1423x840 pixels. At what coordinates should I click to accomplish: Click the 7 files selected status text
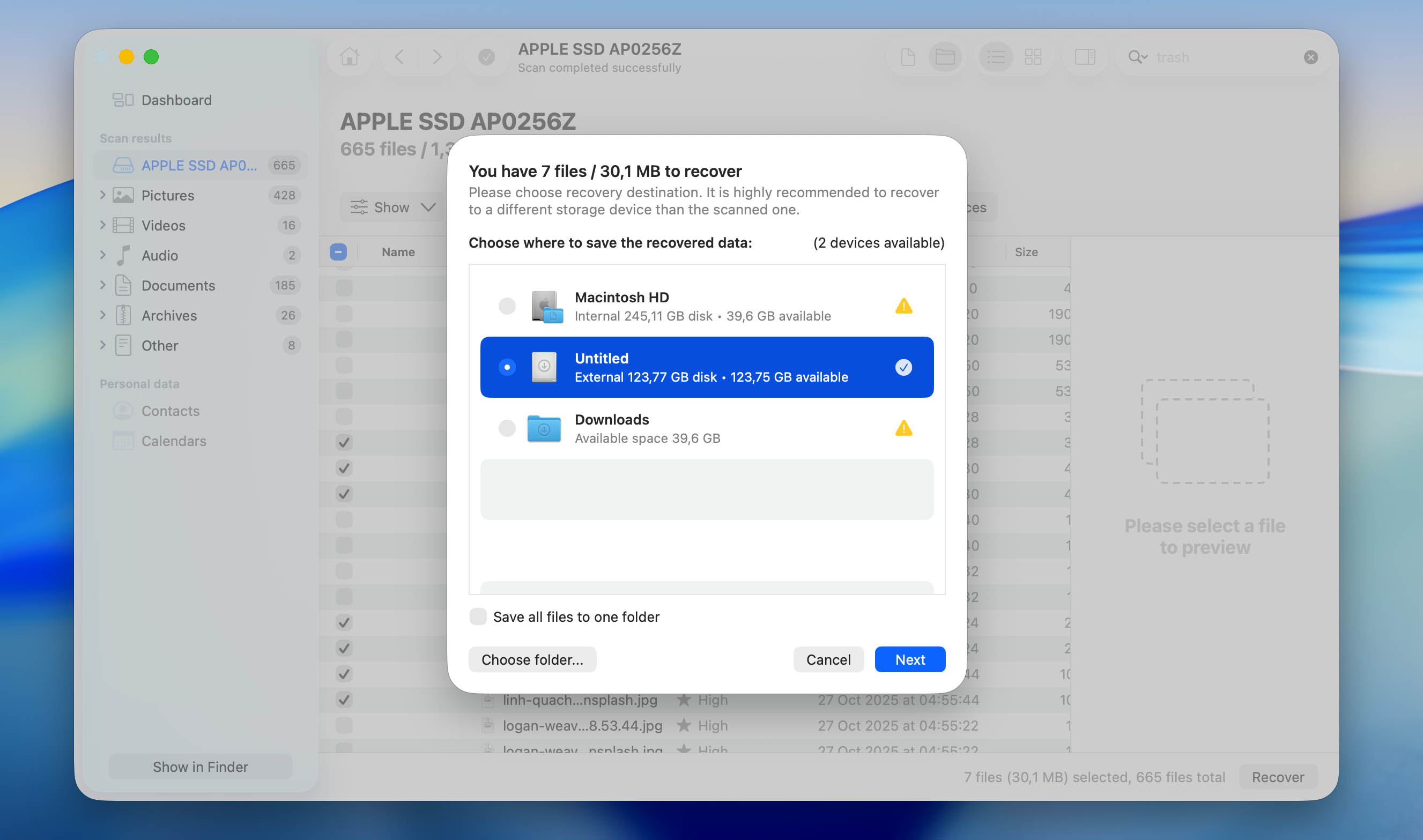click(x=1094, y=777)
